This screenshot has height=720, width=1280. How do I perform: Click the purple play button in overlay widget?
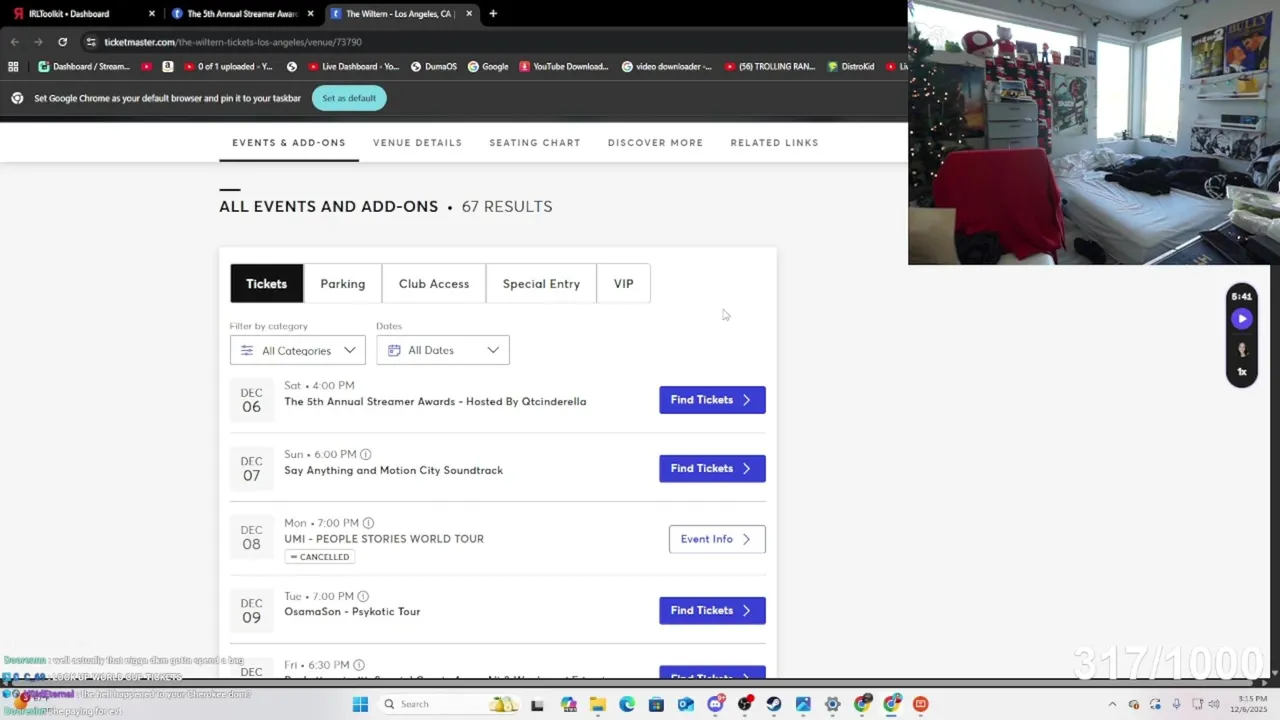[1242, 319]
